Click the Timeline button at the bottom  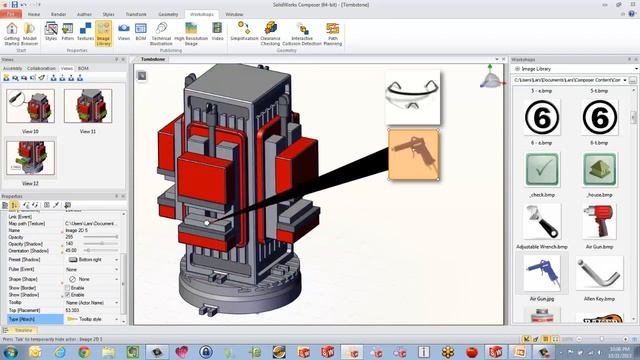tap(20, 330)
